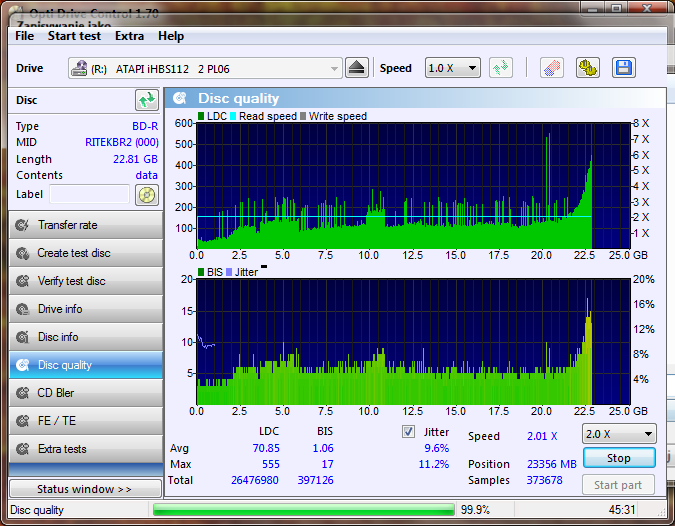Open the Drive selection dropdown

(205, 68)
